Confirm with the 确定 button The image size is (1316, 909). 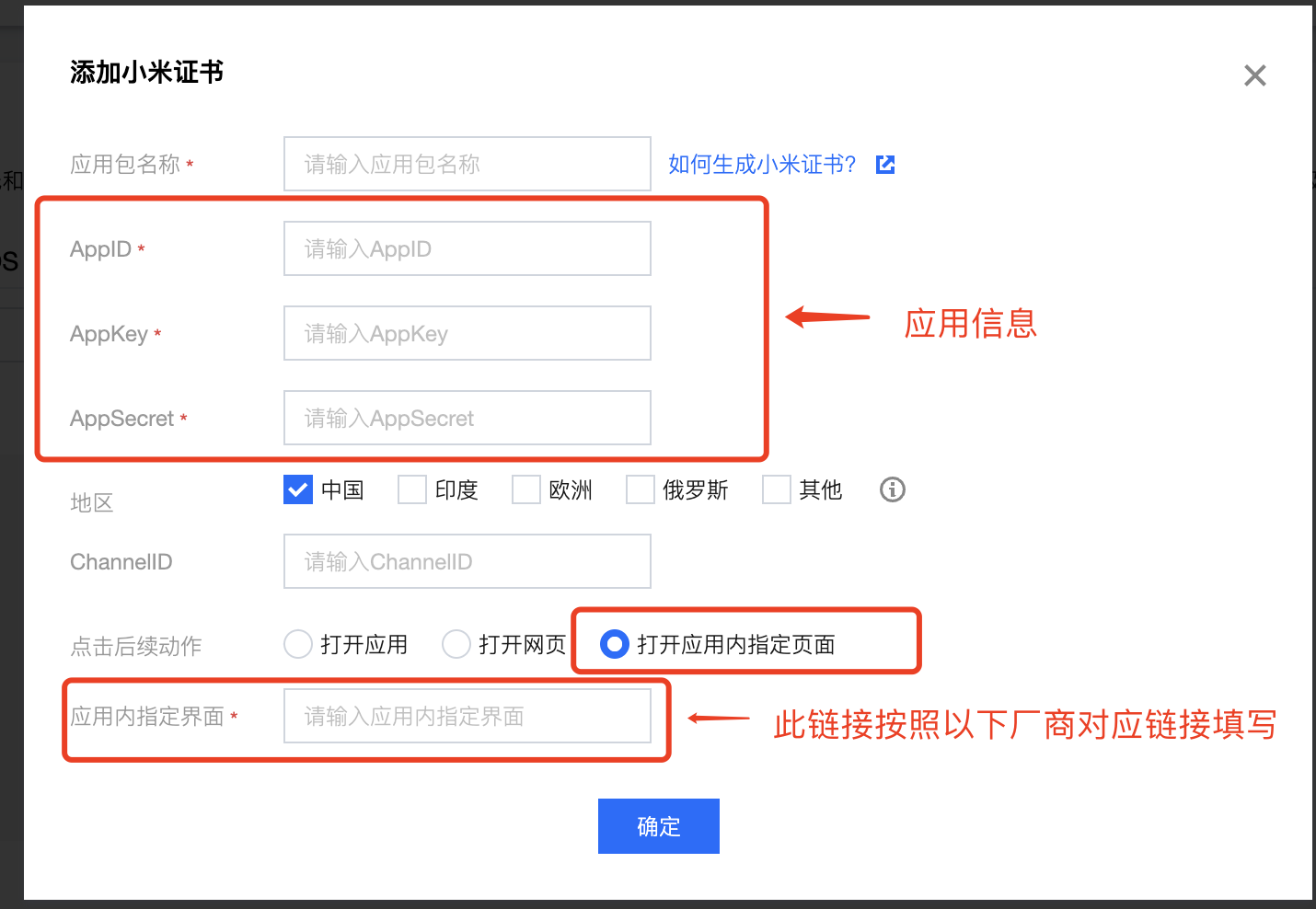pos(659,826)
